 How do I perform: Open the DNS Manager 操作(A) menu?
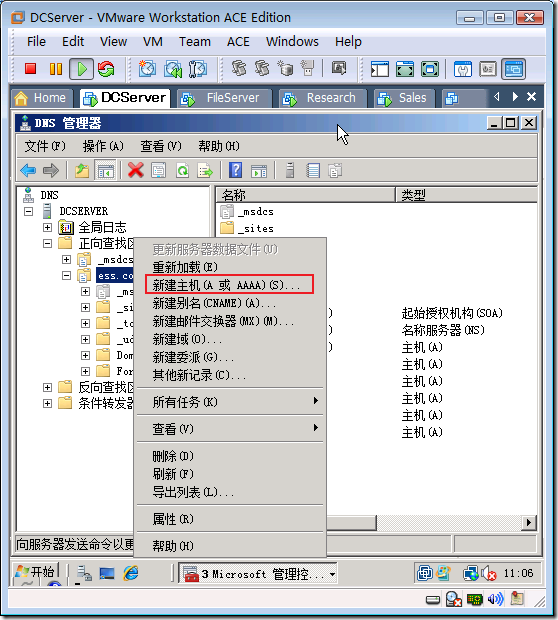pos(103,146)
